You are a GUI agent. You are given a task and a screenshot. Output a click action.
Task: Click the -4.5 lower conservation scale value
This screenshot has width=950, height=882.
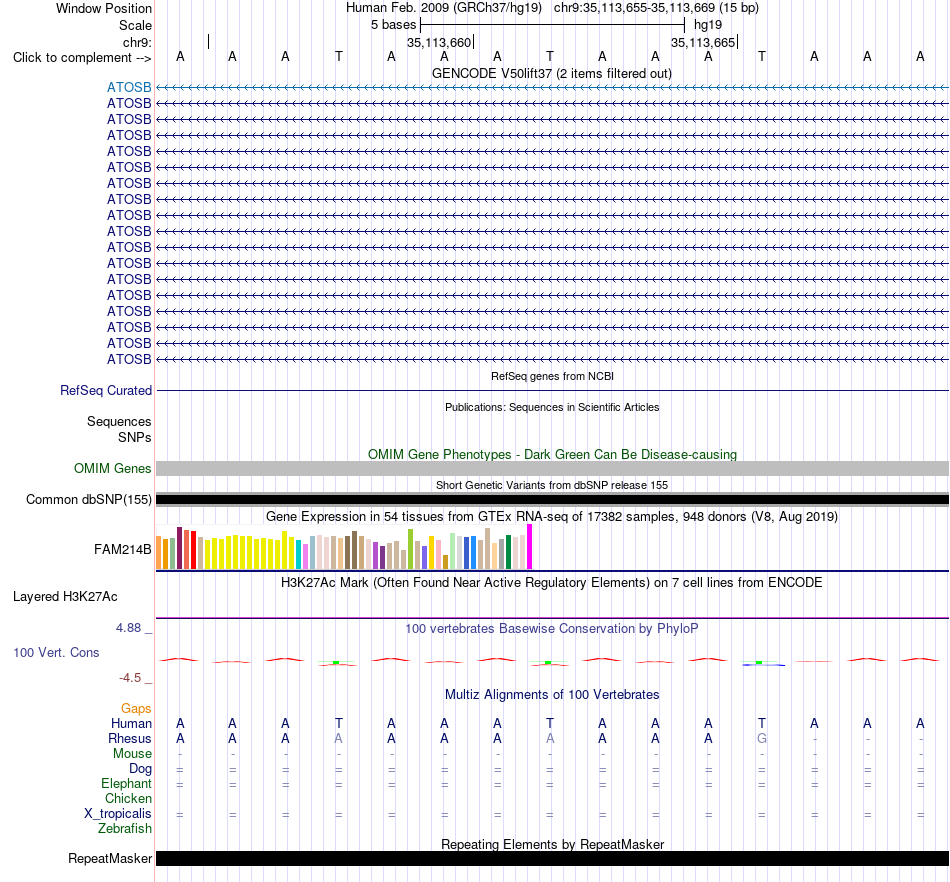pos(130,678)
